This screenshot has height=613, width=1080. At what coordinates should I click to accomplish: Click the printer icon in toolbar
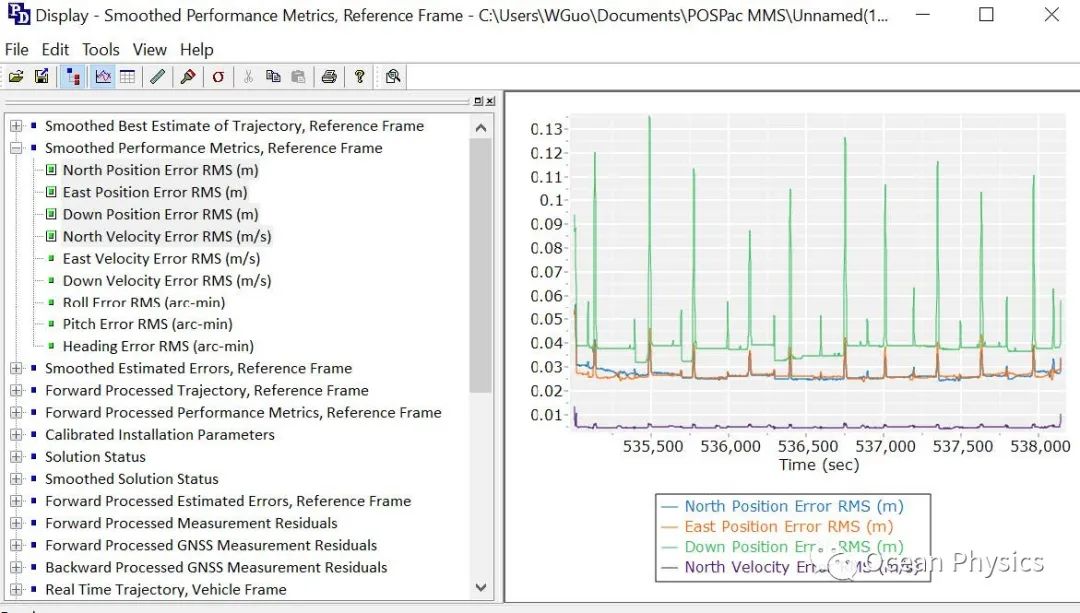coord(328,77)
